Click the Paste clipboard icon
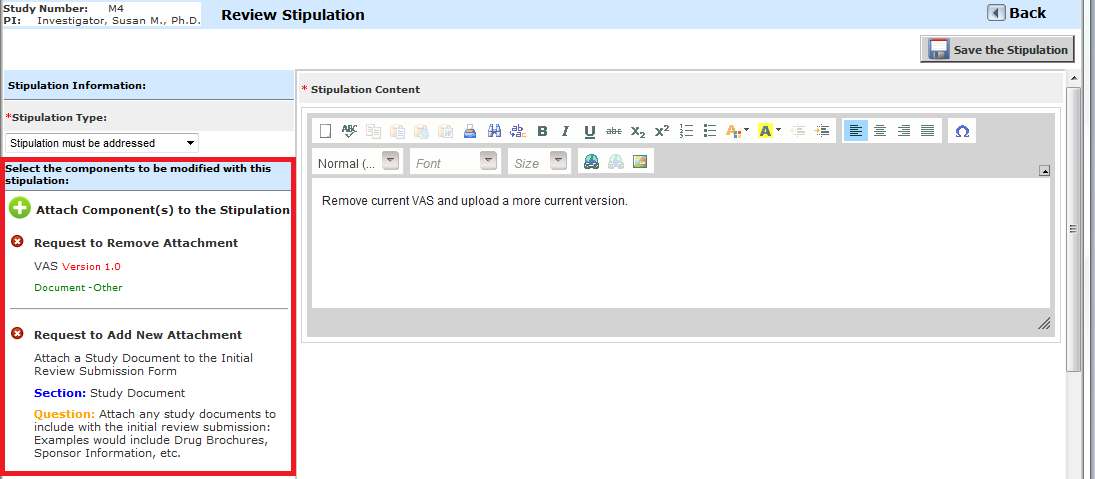Viewport: 1095px width, 479px height. tap(397, 131)
